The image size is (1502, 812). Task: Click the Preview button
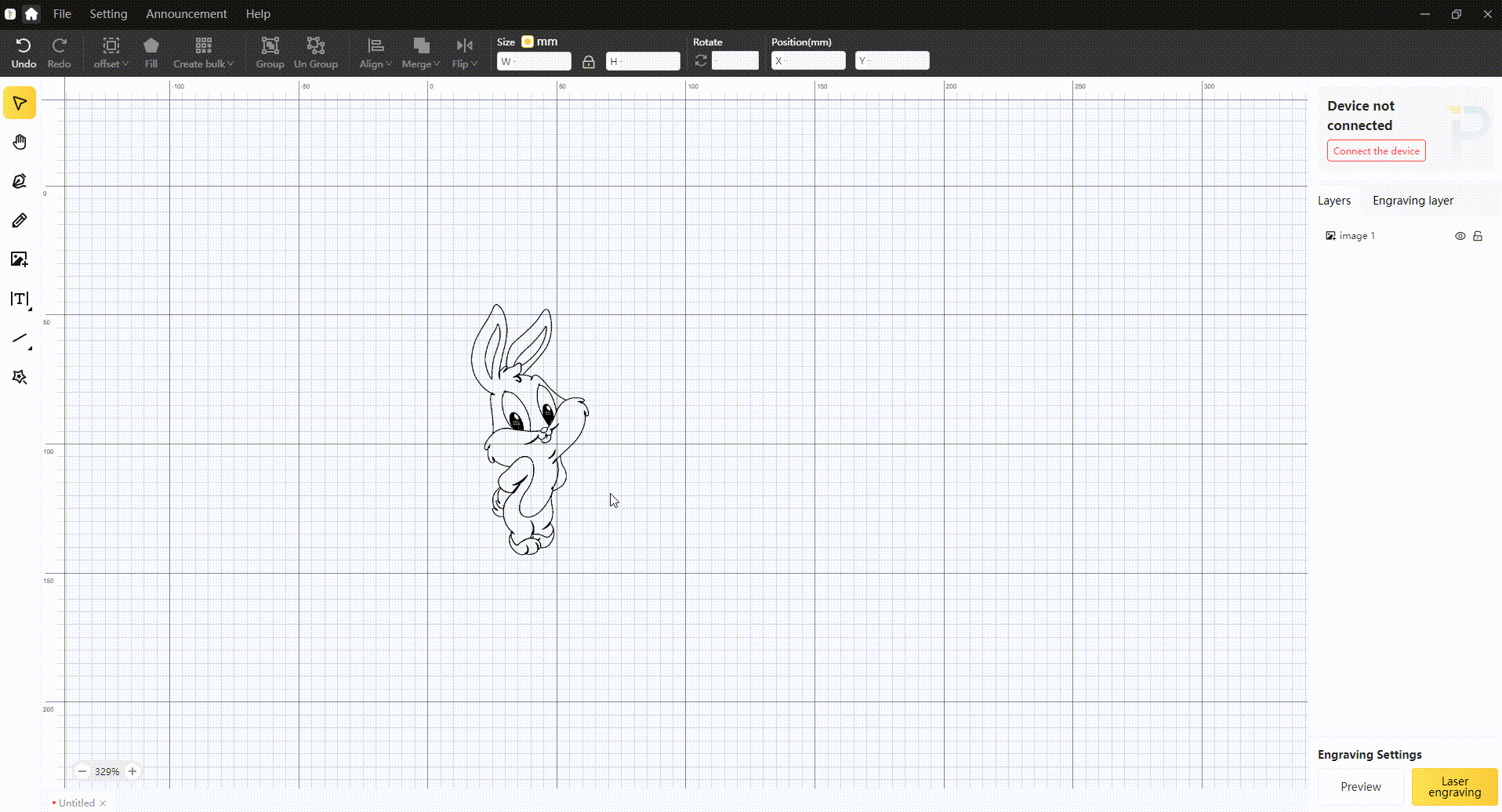(x=1361, y=787)
